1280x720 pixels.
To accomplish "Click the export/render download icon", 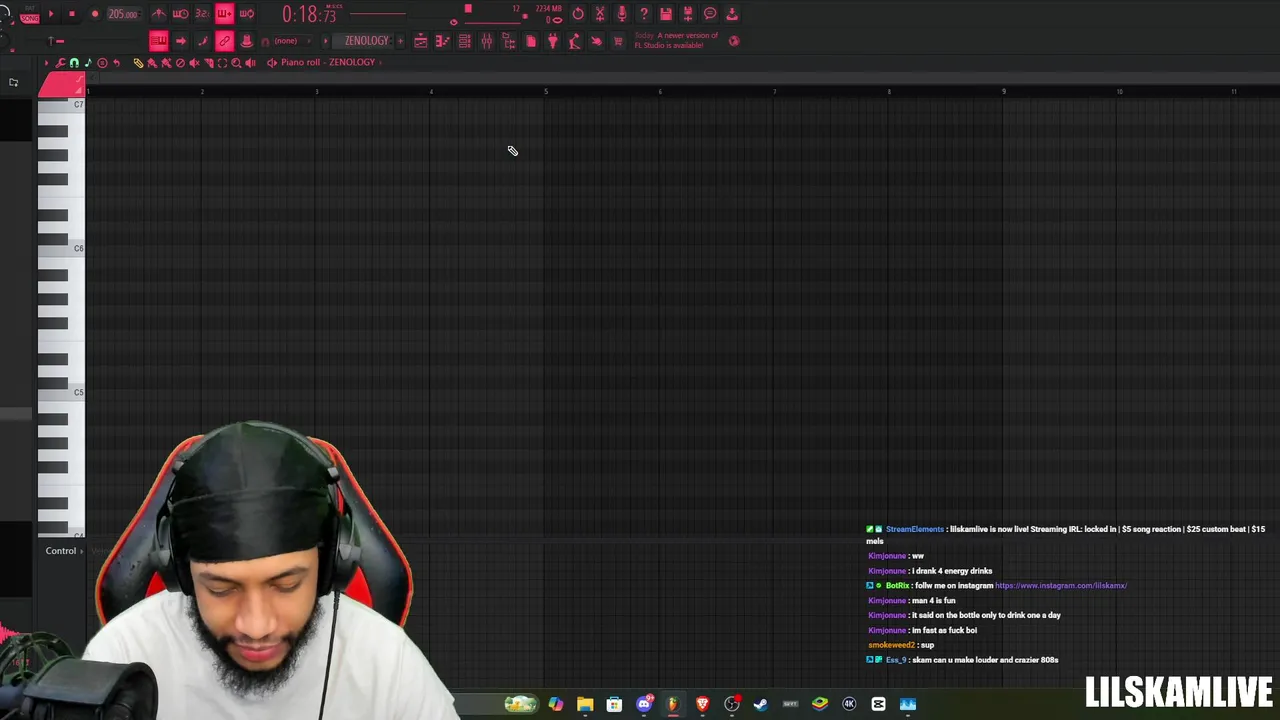I will (x=732, y=14).
